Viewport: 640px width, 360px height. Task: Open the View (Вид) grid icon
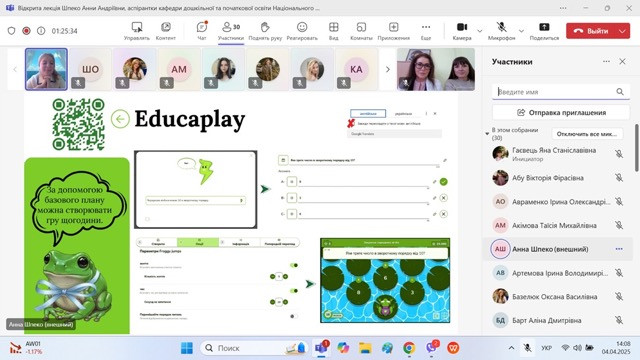click(x=333, y=27)
